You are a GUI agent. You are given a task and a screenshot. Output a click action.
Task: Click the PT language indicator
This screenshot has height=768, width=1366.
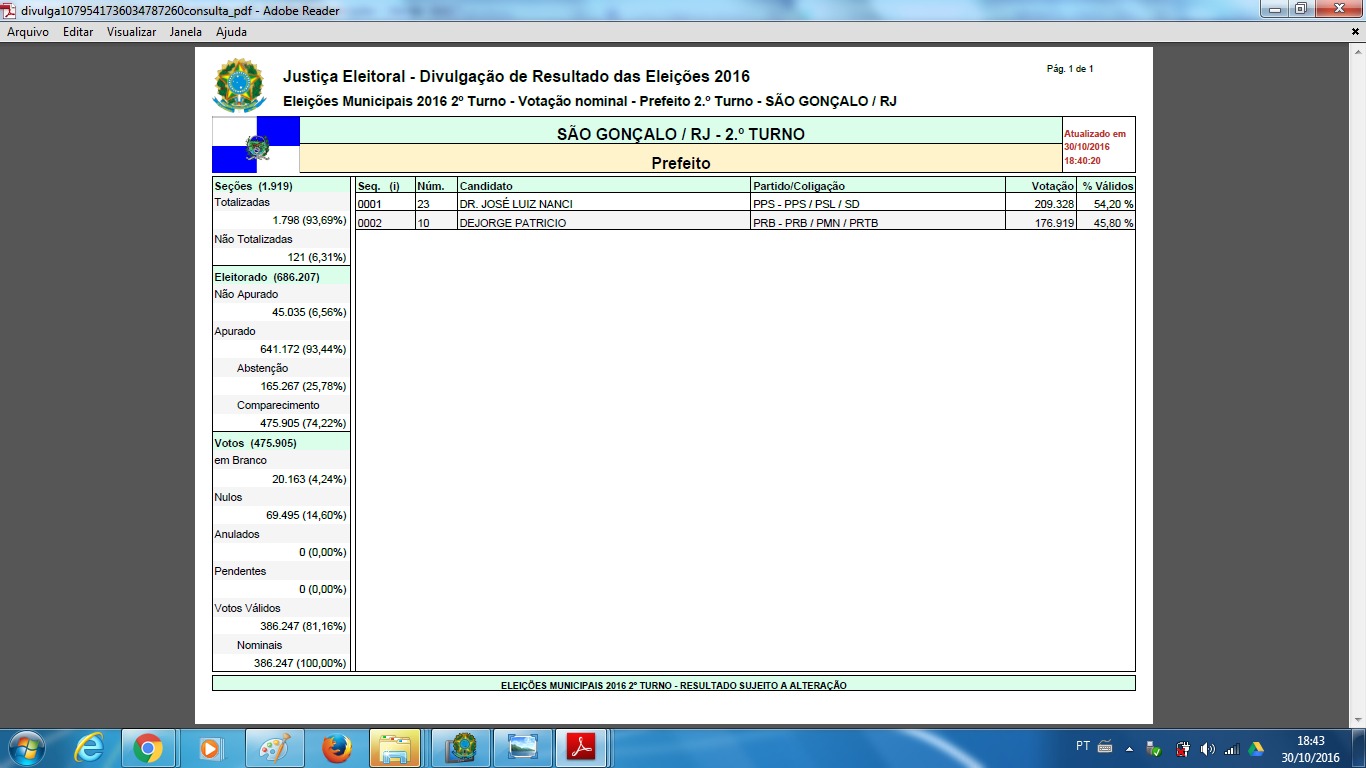point(1083,746)
